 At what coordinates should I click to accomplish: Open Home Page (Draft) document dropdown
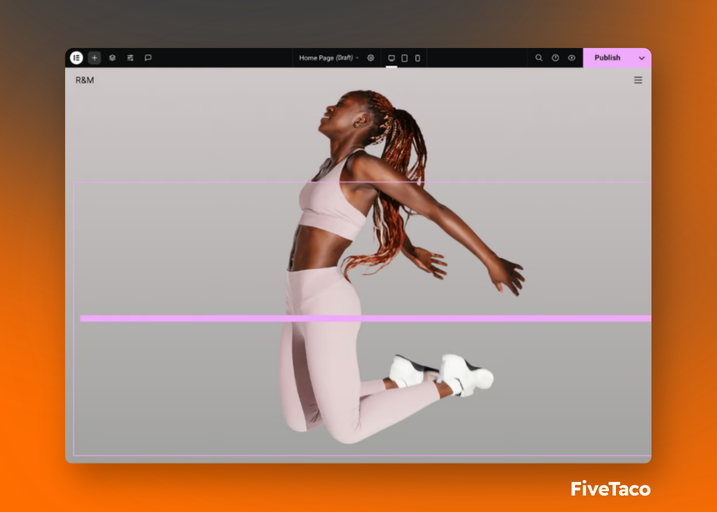click(x=329, y=58)
